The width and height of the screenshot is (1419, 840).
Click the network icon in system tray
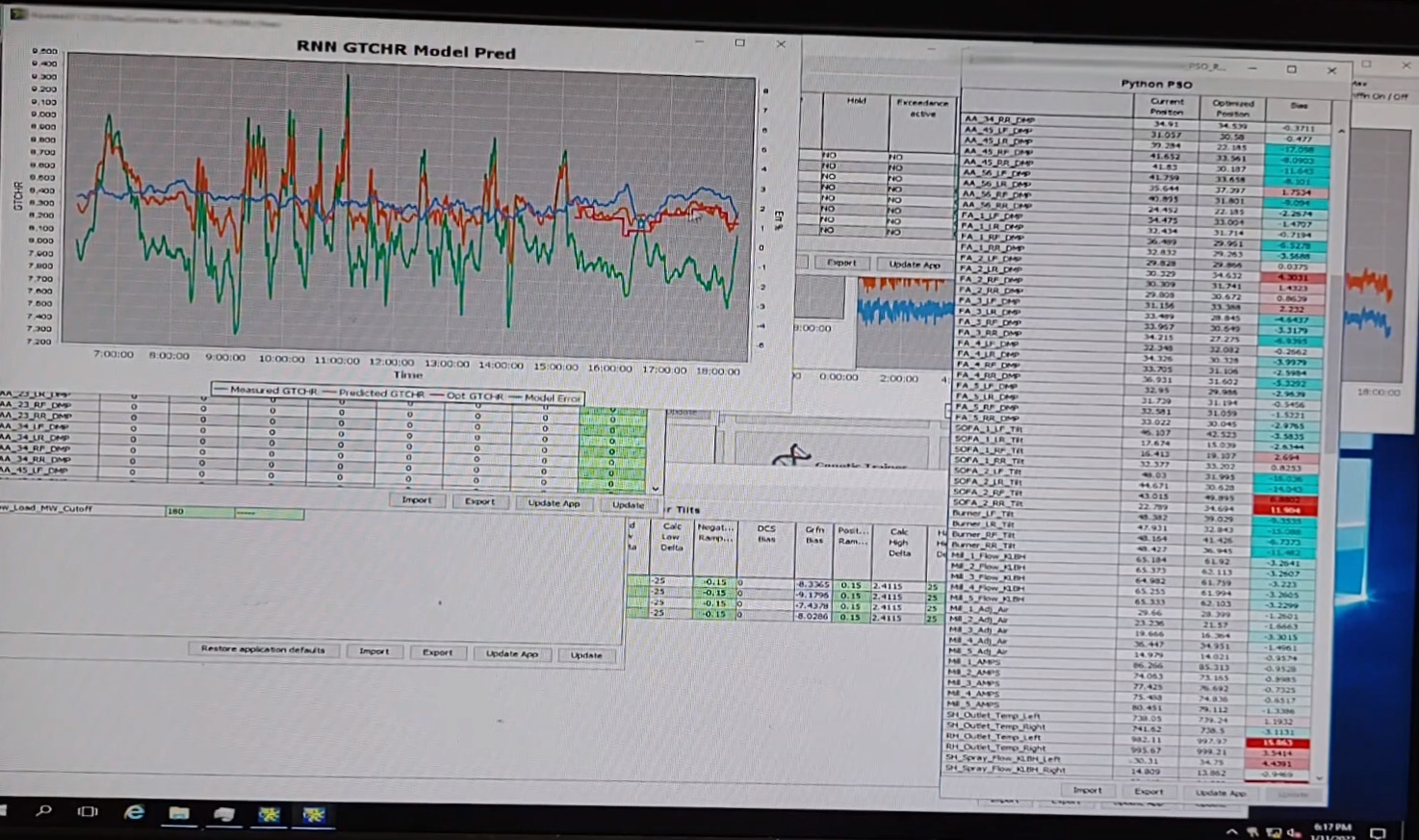[x=1273, y=832]
